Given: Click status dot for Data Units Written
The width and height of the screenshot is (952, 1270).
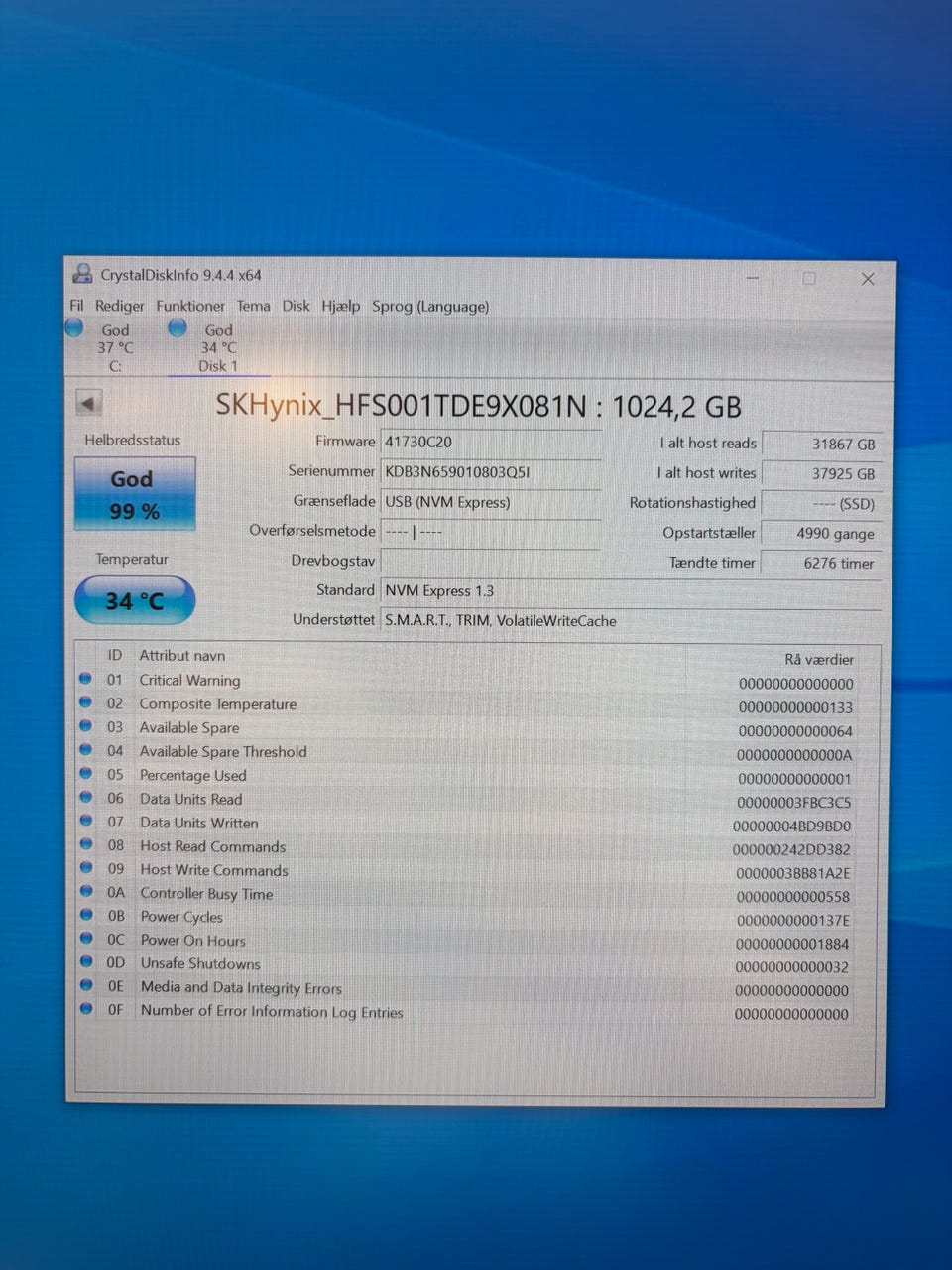Looking at the screenshot, I should [85, 821].
